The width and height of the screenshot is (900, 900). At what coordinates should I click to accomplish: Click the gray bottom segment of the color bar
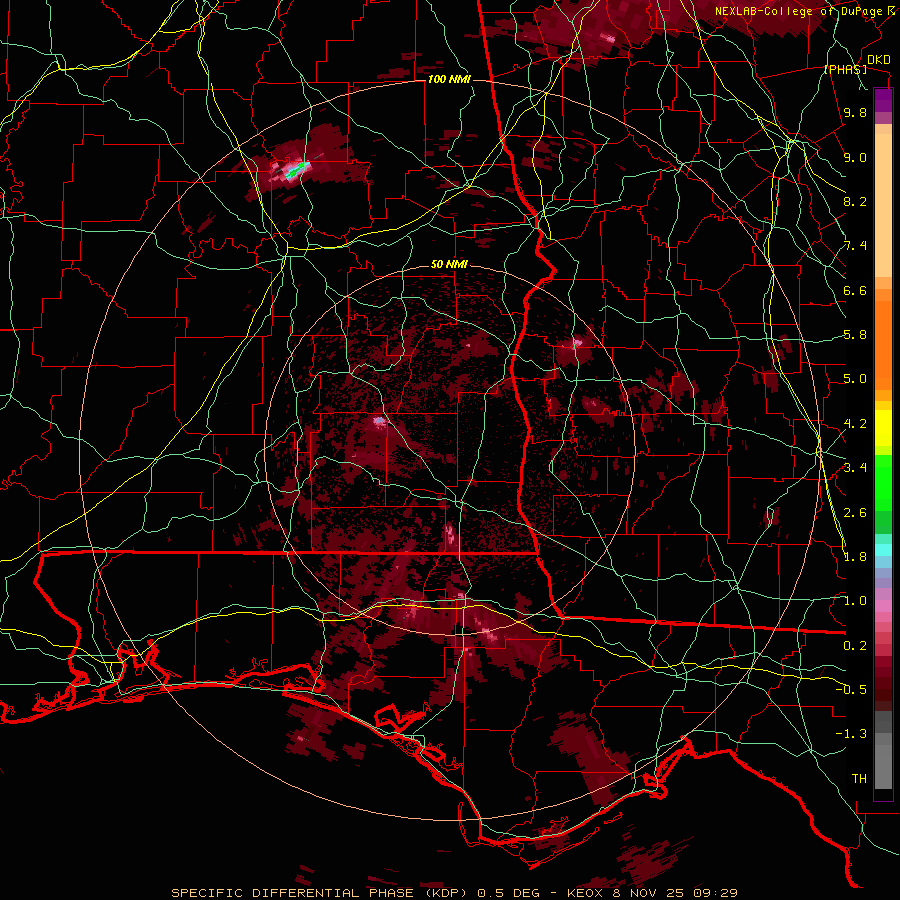tap(883, 760)
